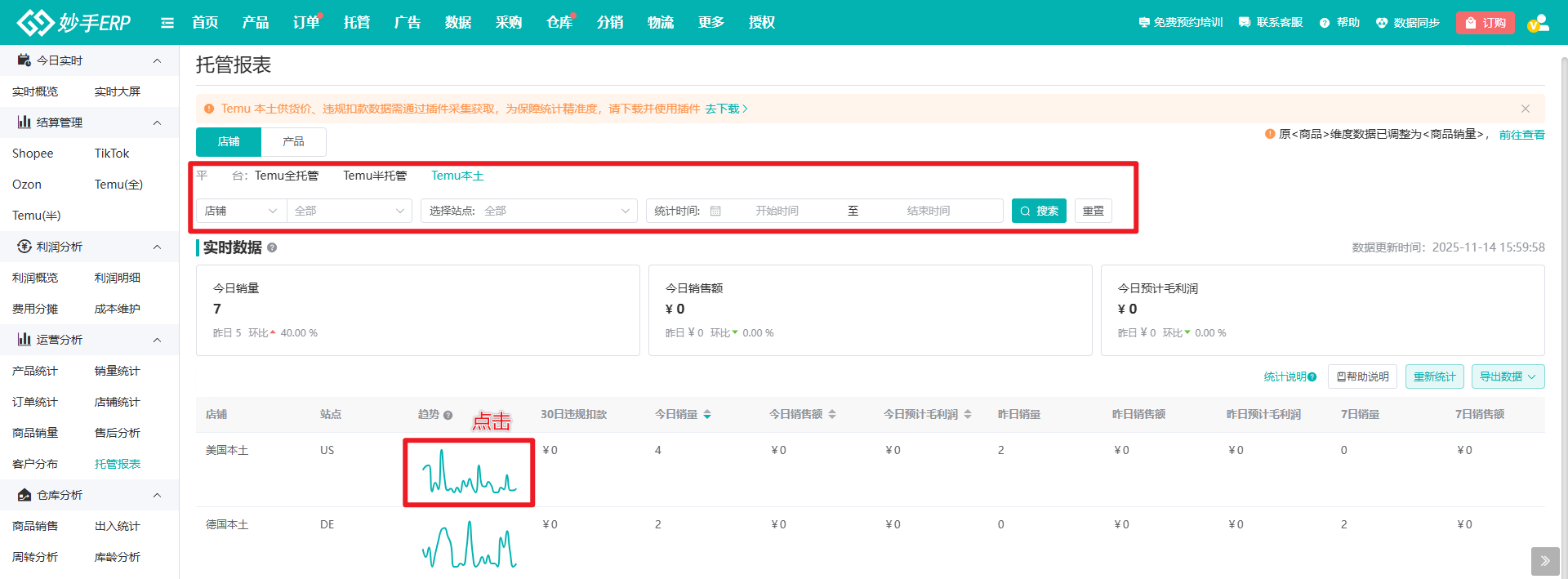Open the 仓库 top menu
This screenshot has width=1568, height=579.
point(559,23)
